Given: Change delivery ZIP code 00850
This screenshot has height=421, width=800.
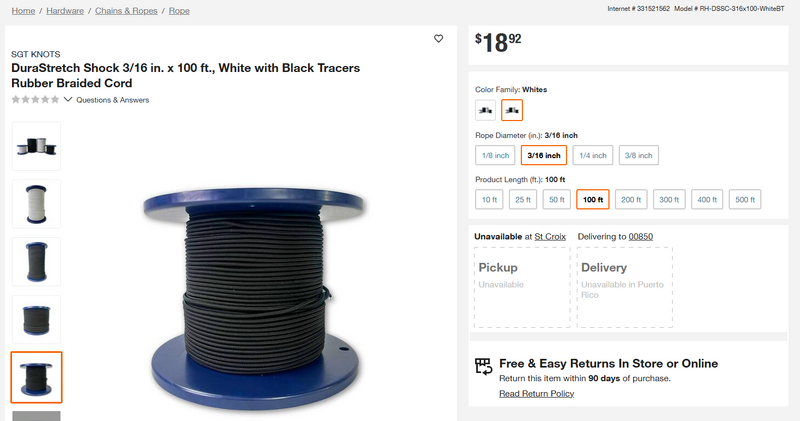Looking at the screenshot, I should 640,236.
